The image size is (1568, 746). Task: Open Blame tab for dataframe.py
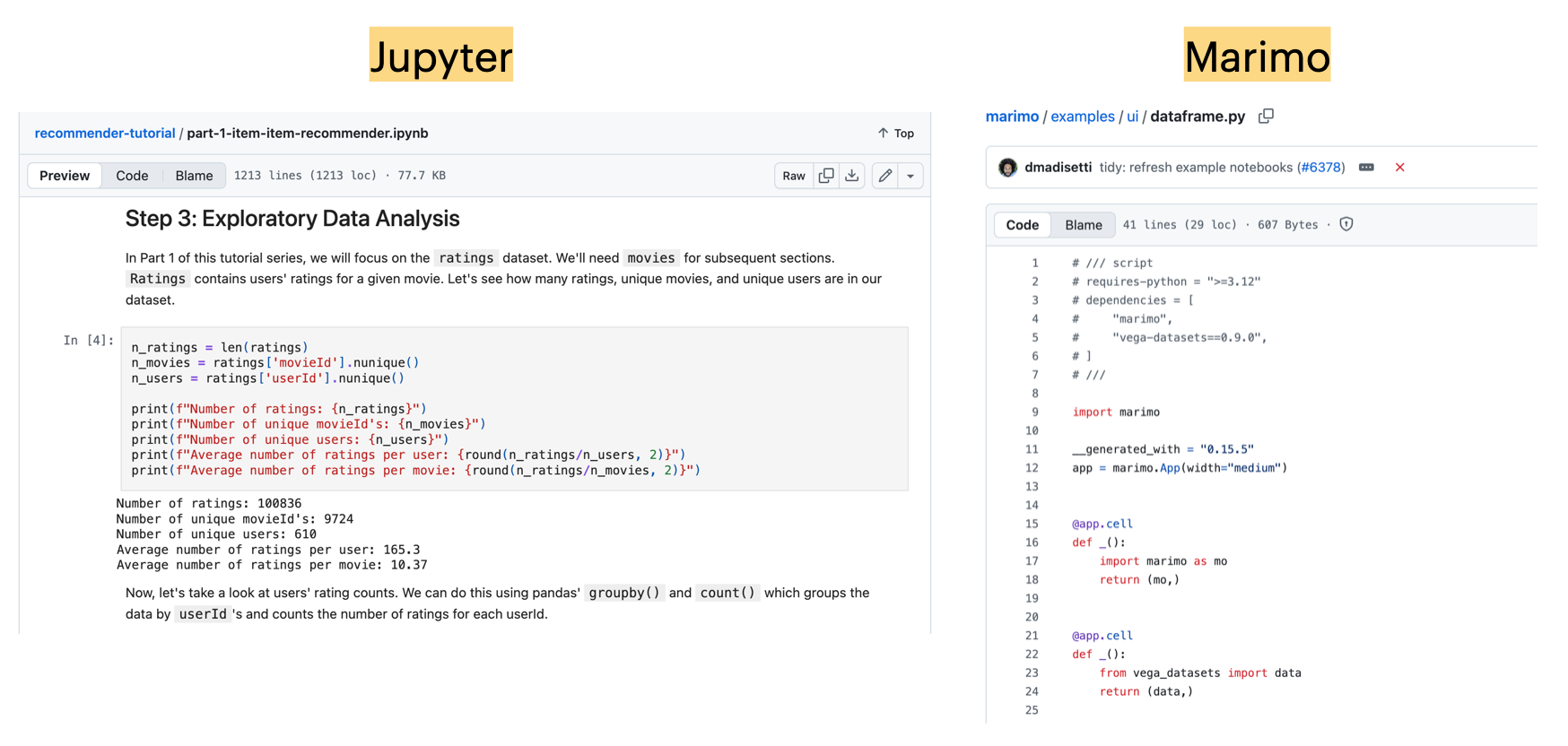[x=1083, y=225]
